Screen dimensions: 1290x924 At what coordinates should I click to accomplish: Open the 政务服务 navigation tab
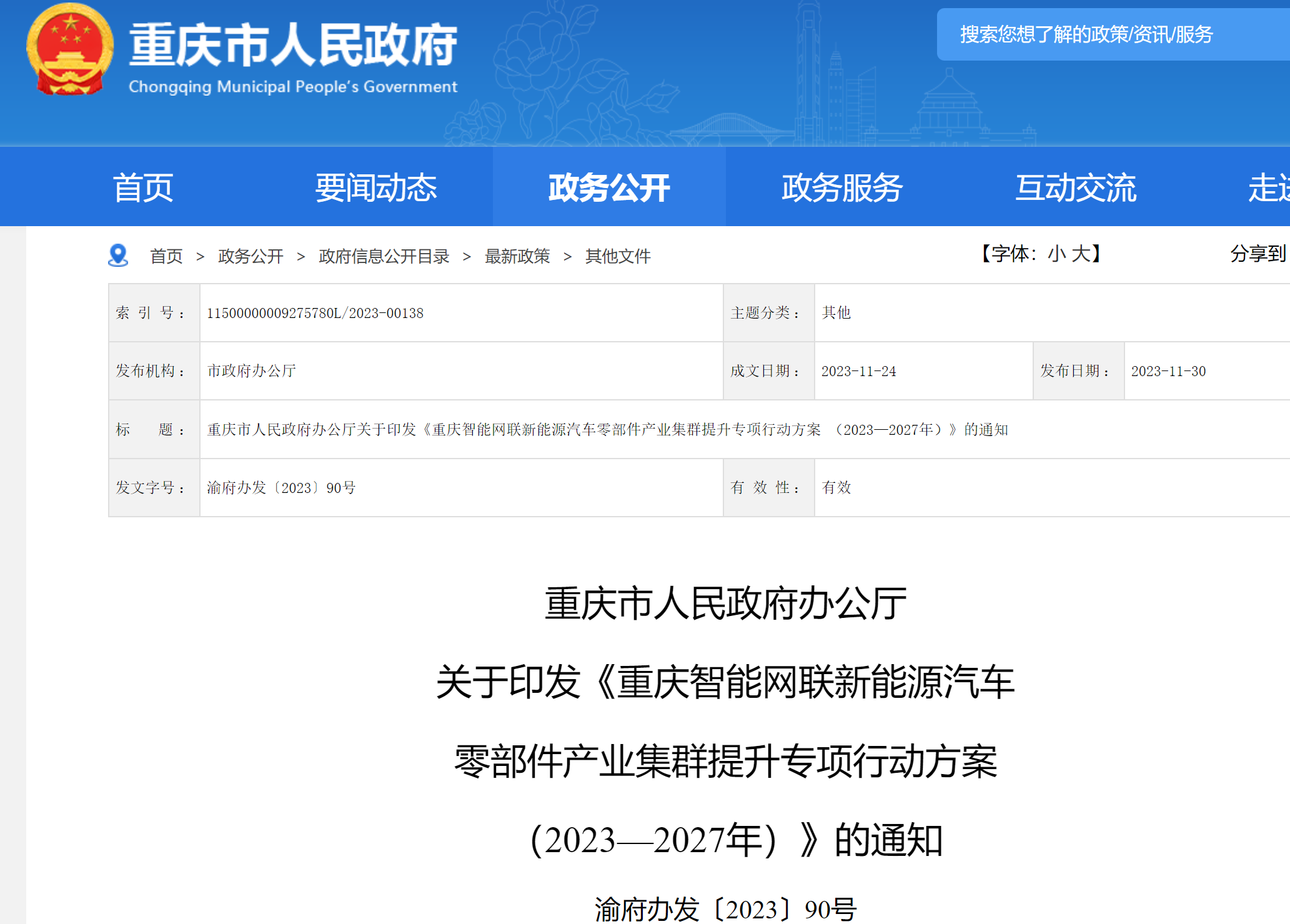click(x=842, y=187)
